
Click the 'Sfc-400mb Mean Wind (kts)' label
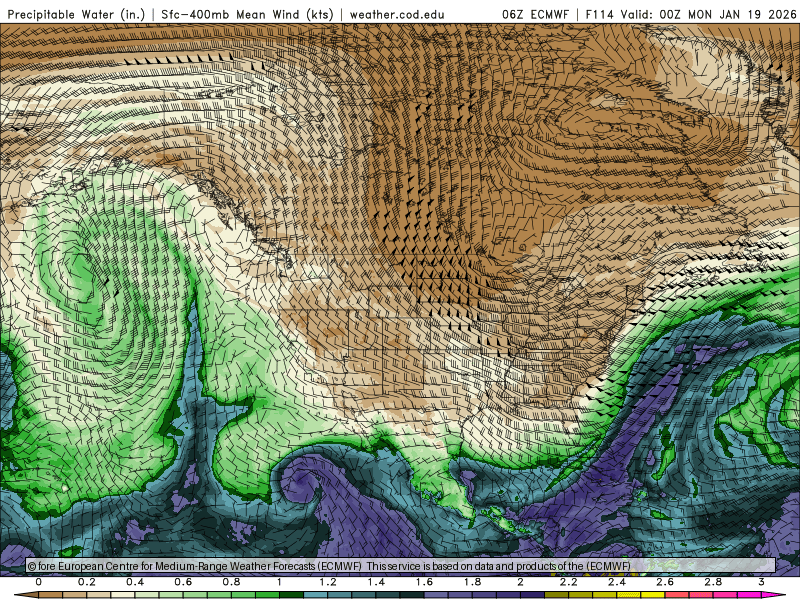[x=247, y=14]
